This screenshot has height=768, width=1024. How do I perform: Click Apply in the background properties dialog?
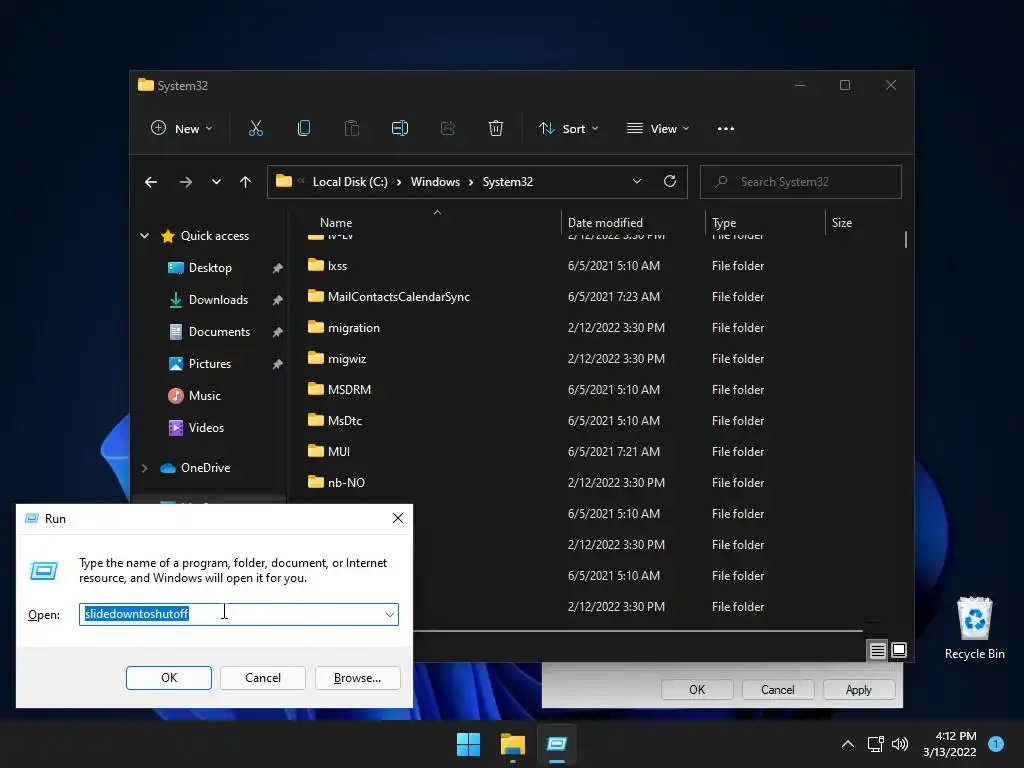pyautogui.click(x=858, y=690)
